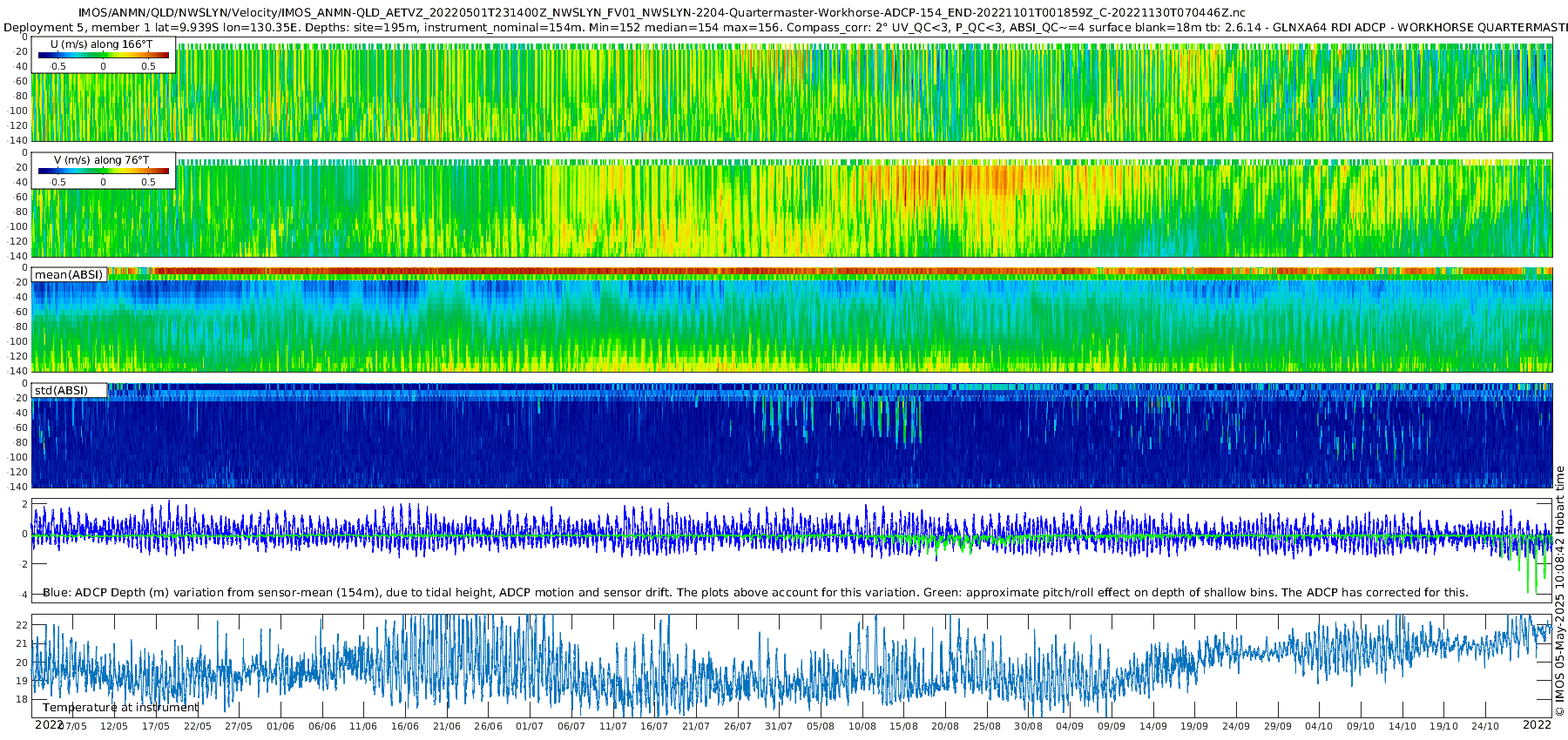Viewport: 1568px width, 740px height.
Task: Click the 24/10 date tick label
Action: pyautogui.click(x=1485, y=726)
